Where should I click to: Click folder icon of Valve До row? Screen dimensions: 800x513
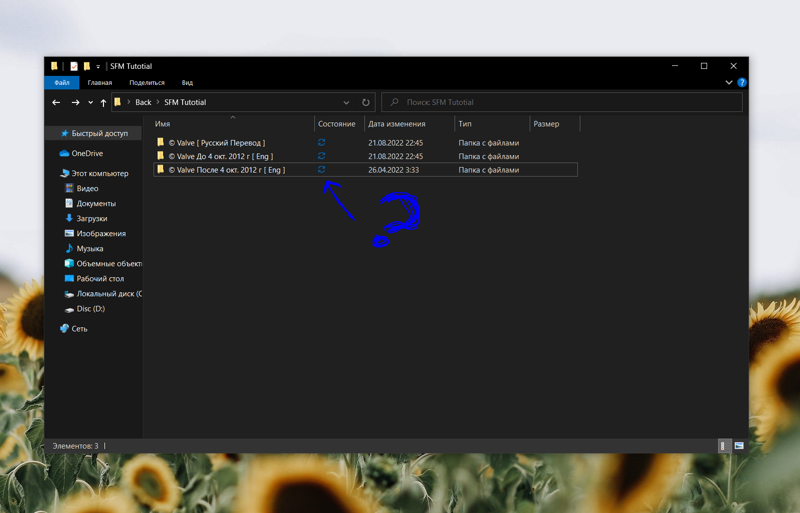[160, 156]
